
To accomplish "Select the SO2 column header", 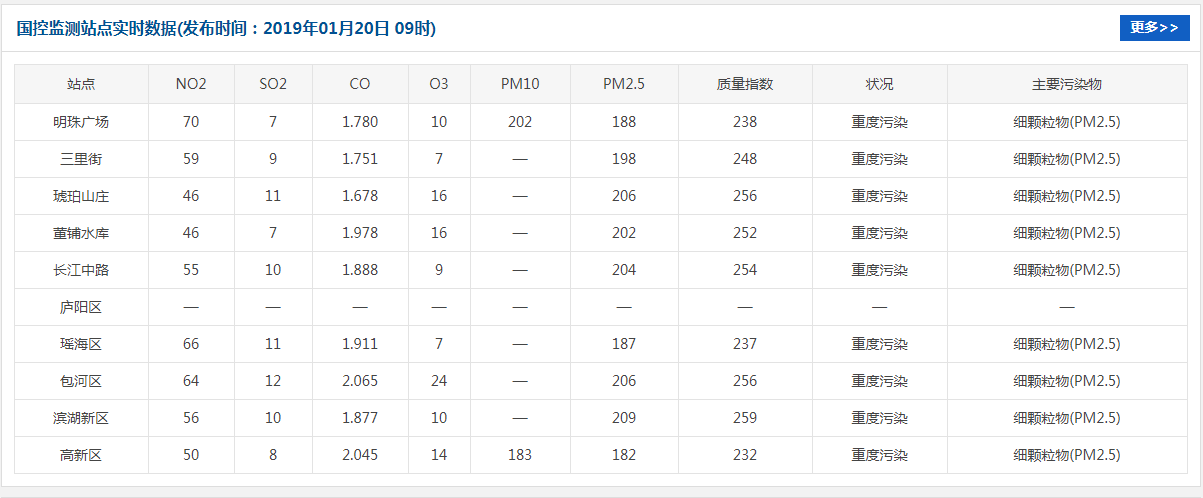I will (273, 85).
